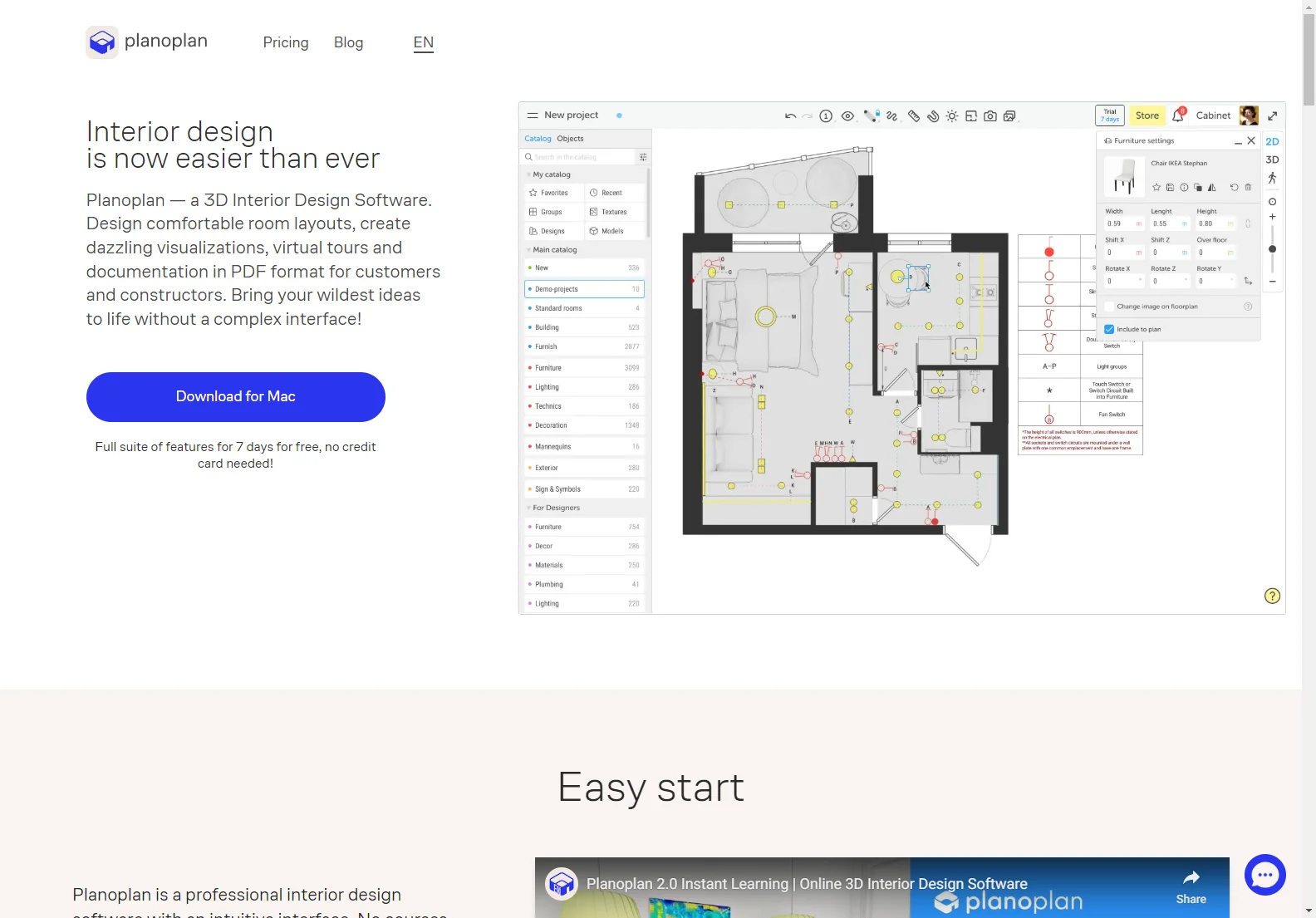Click the mirror flip icon in Furniture settings
The image size is (1316, 918).
[1211, 188]
